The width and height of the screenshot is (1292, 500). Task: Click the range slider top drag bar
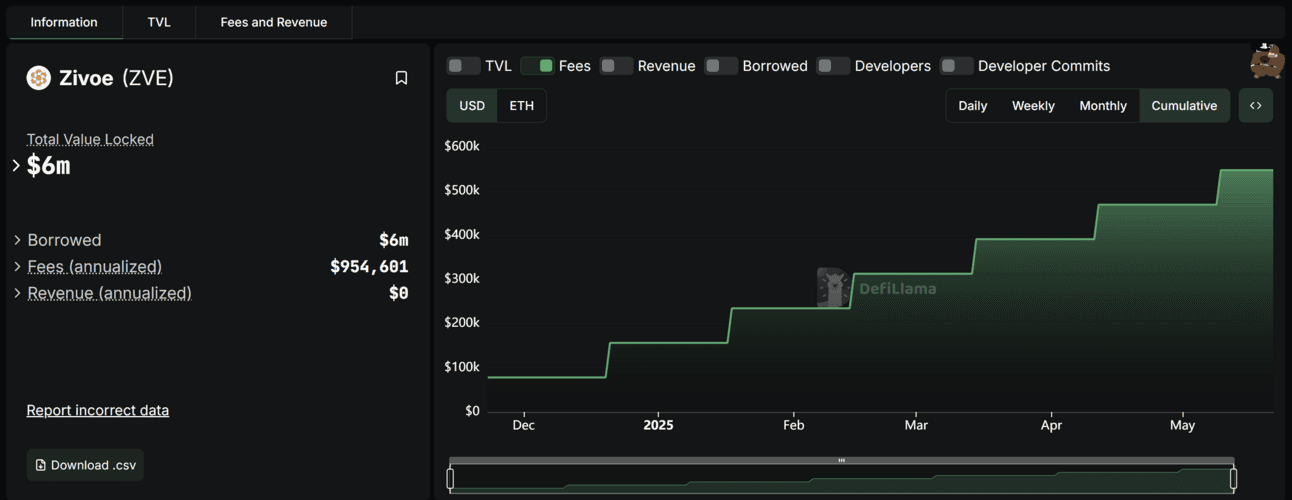coord(842,460)
